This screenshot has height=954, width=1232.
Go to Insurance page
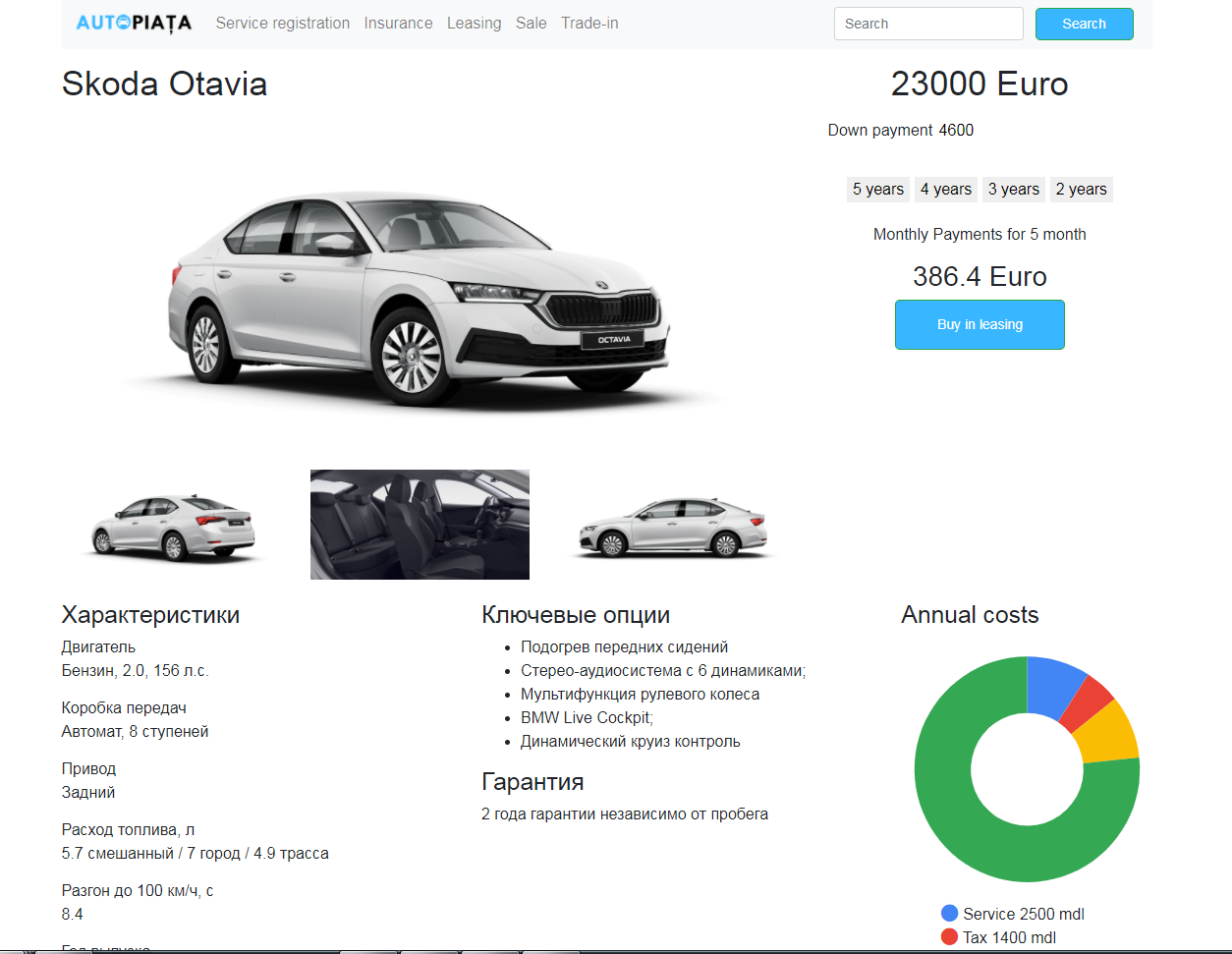398,23
